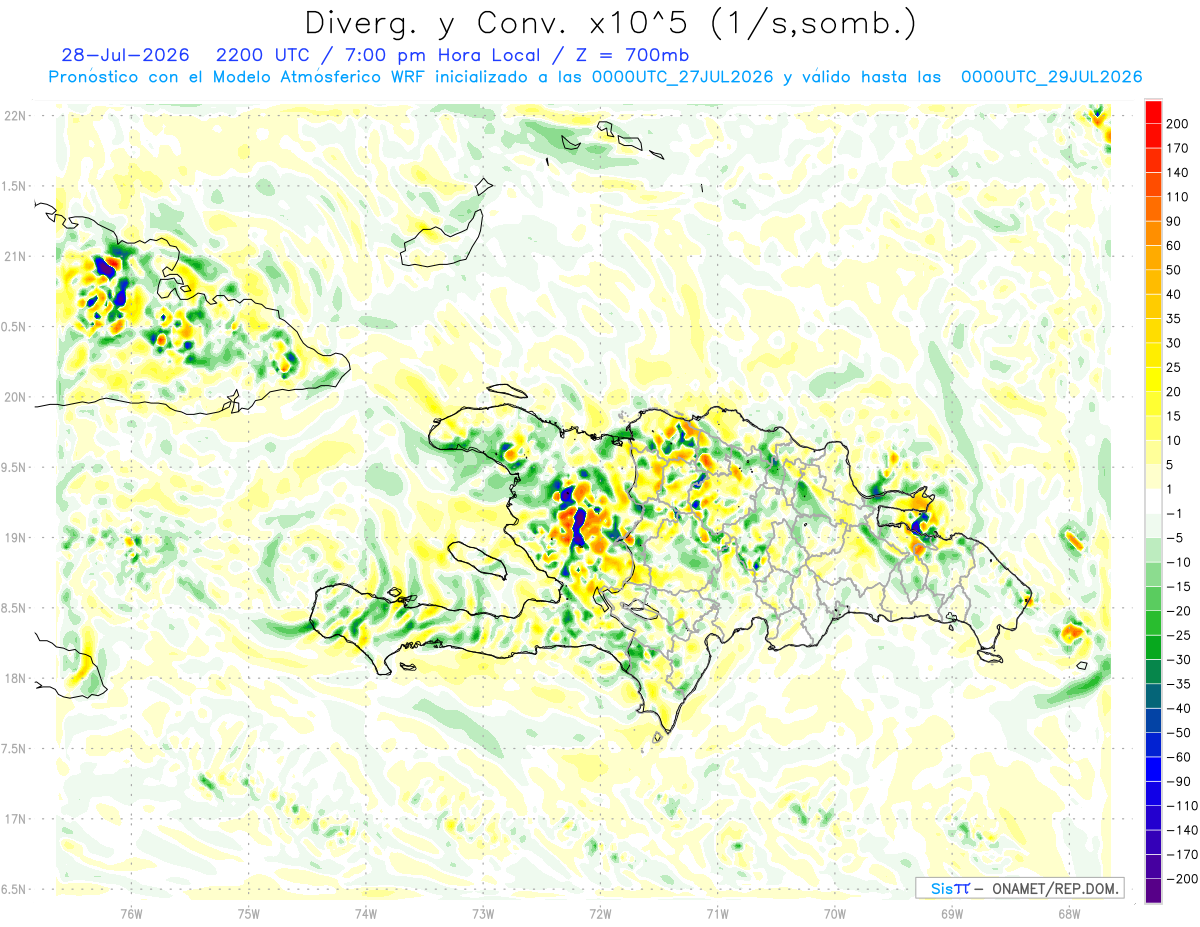Click the '22N' latitude label
The image size is (1200, 927).
pos(14,116)
